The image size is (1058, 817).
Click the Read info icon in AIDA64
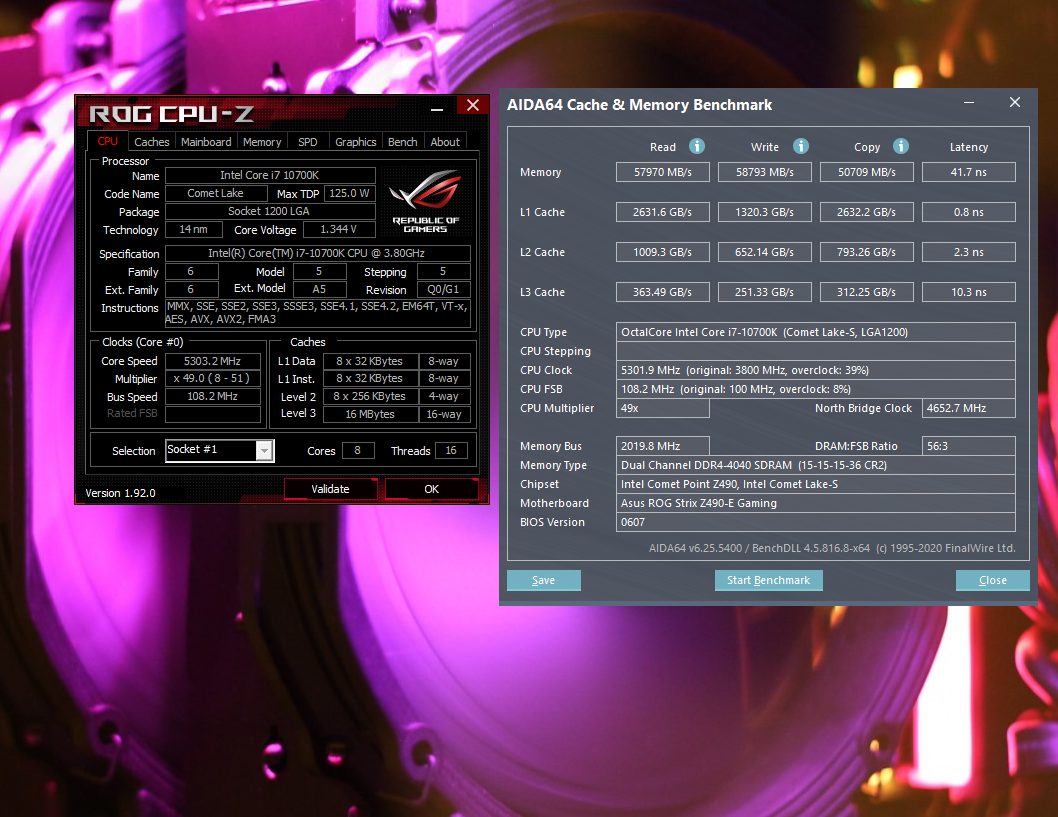point(696,146)
